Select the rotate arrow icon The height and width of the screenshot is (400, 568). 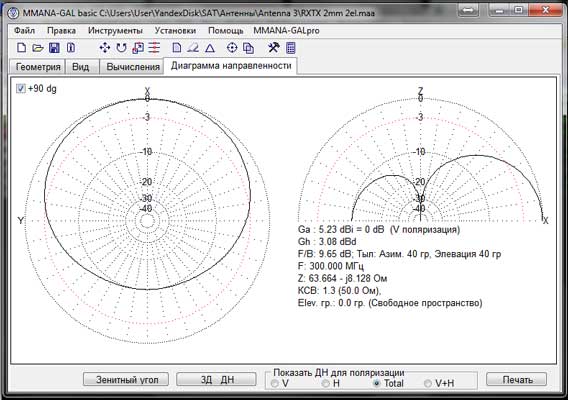121,48
